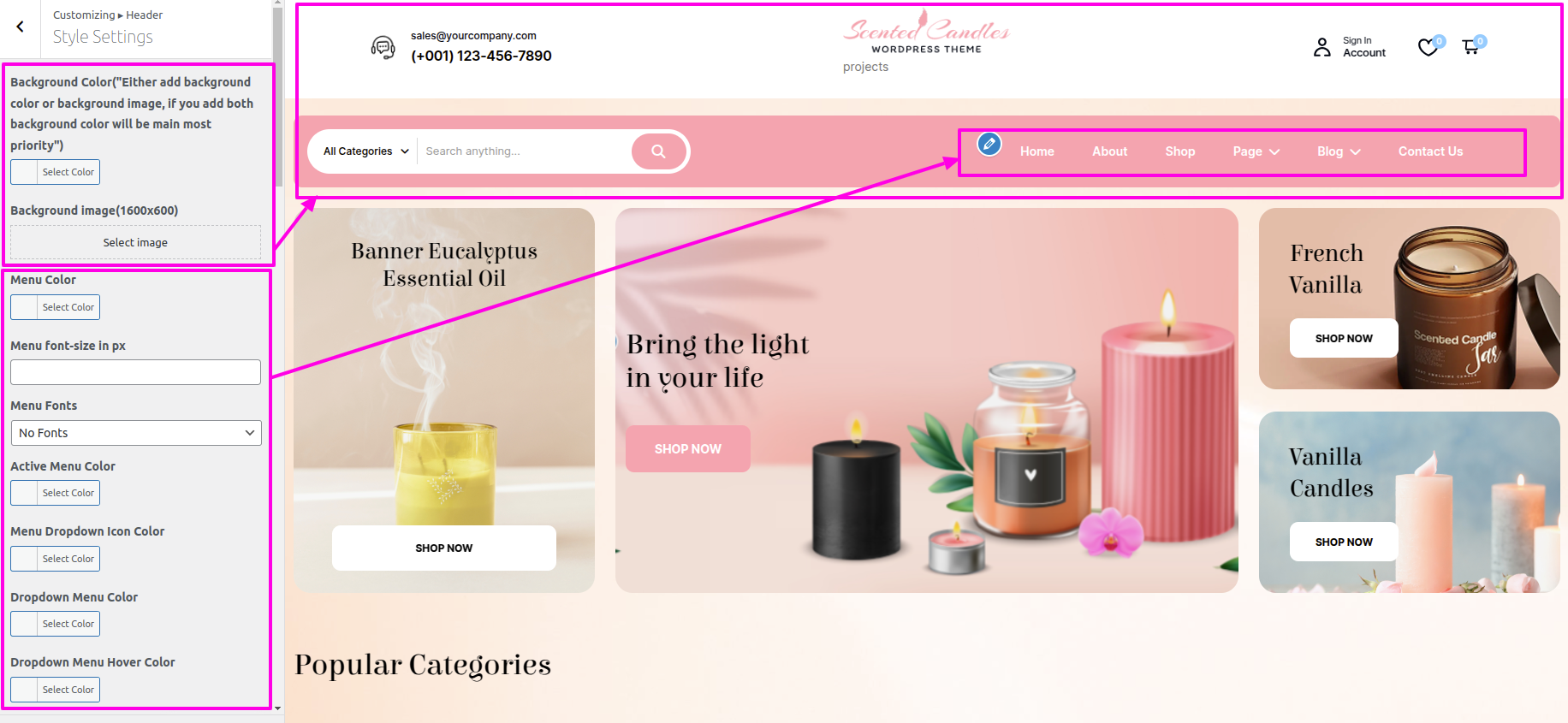
Task: Click the back arrow in customizer header
Action: point(20,27)
